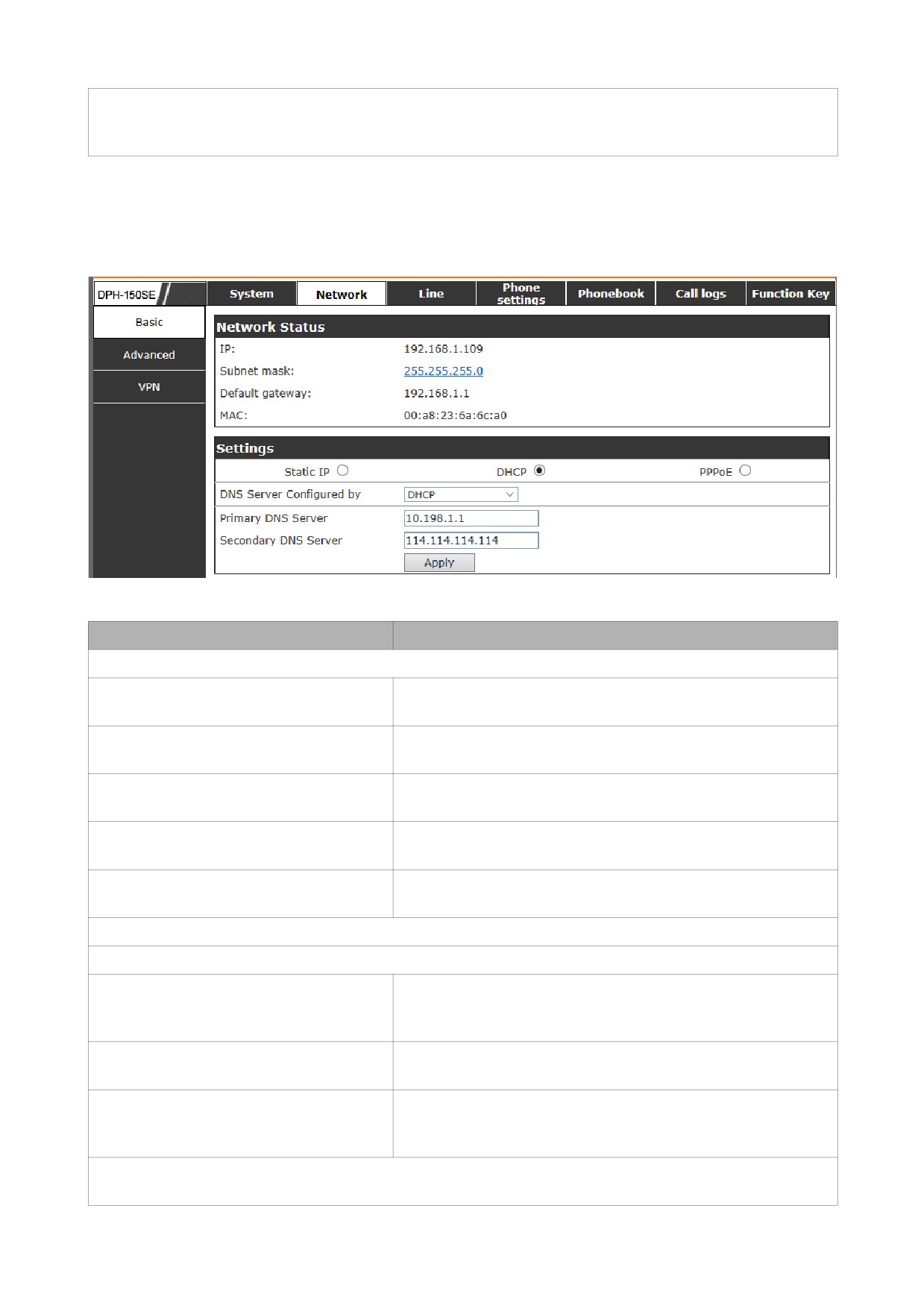Select the Function Key tab
Viewport: 924px width, 1308px height.
(791, 294)
